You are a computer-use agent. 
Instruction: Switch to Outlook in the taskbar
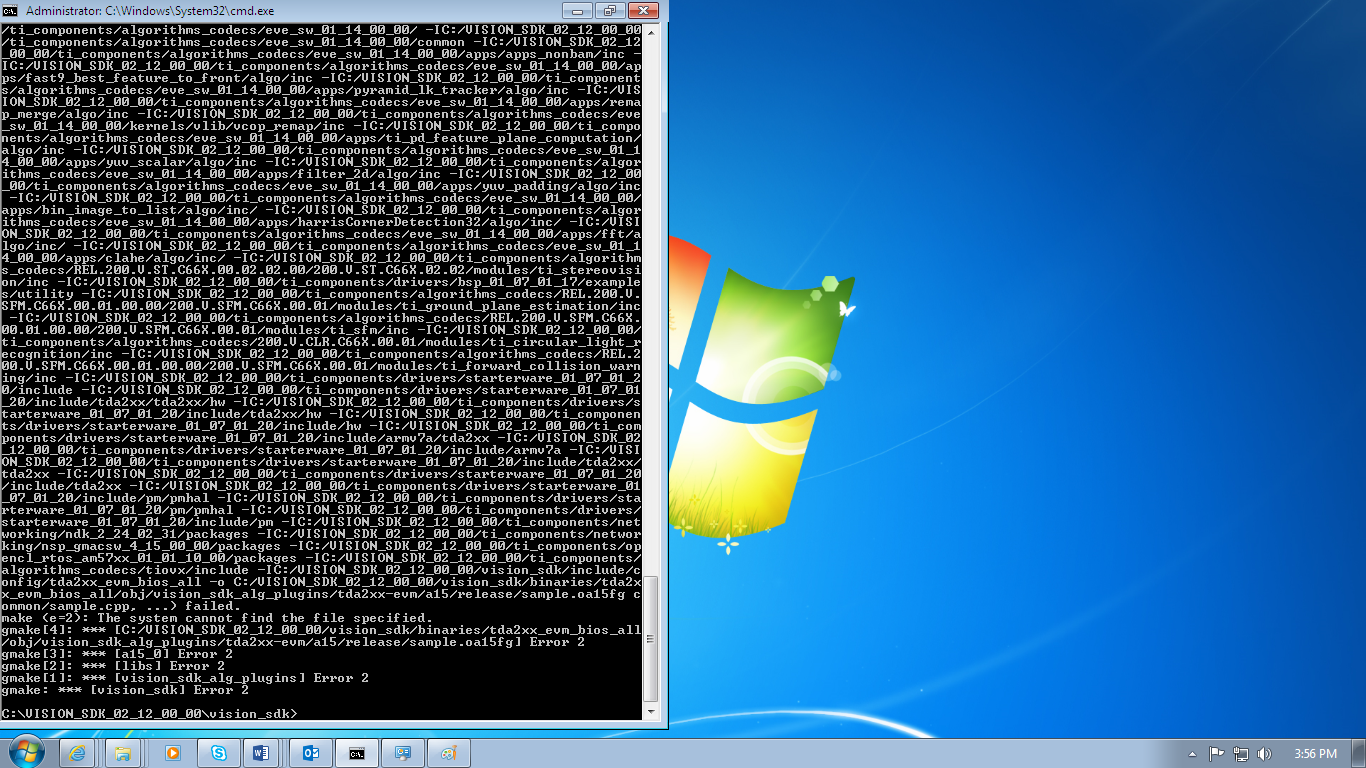tap(310, 753)
